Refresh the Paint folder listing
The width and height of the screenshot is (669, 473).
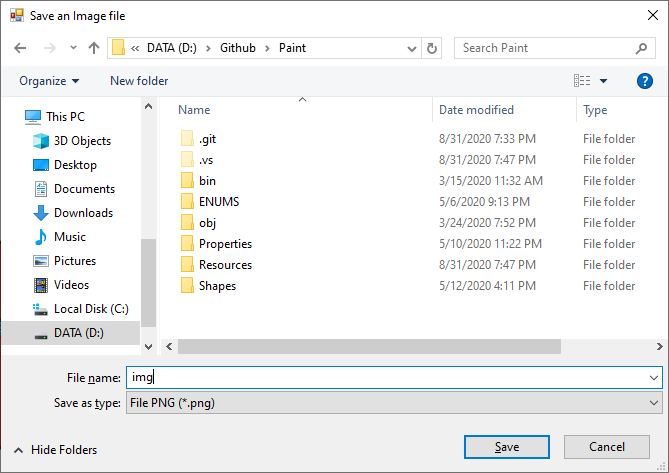[432, 48]
